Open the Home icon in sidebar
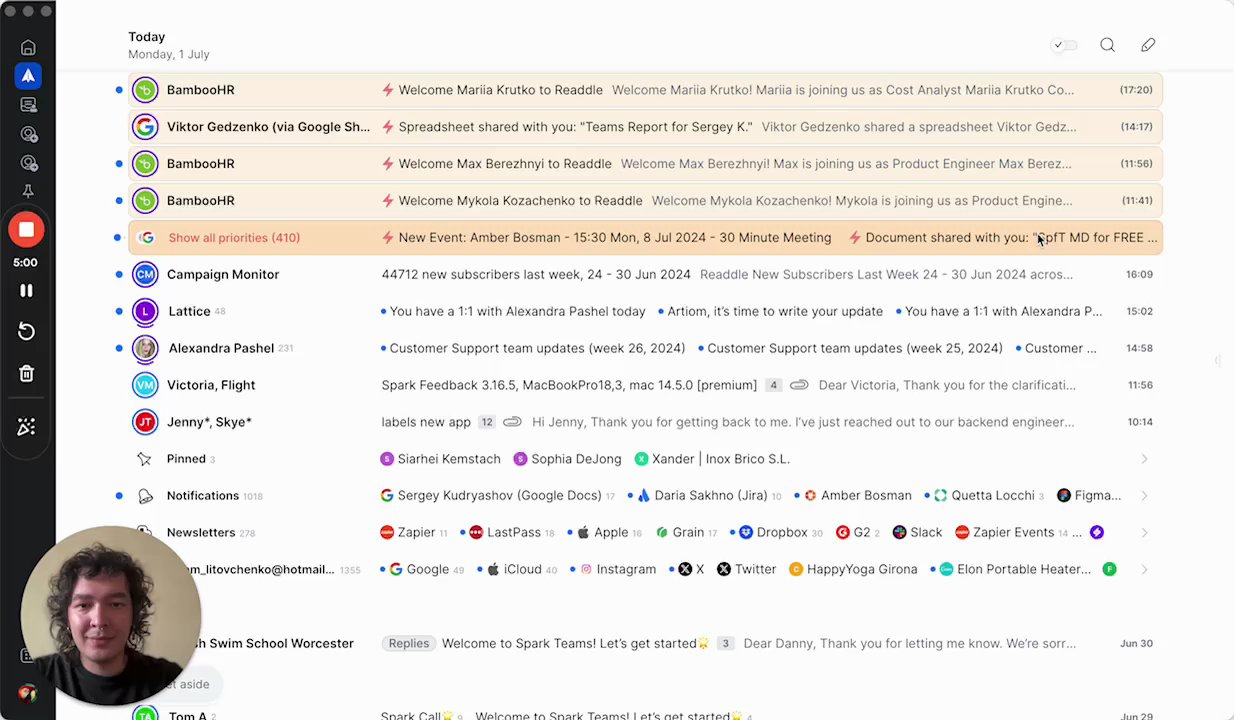This screenshot has height=720, width=1234. pos(28,47)
